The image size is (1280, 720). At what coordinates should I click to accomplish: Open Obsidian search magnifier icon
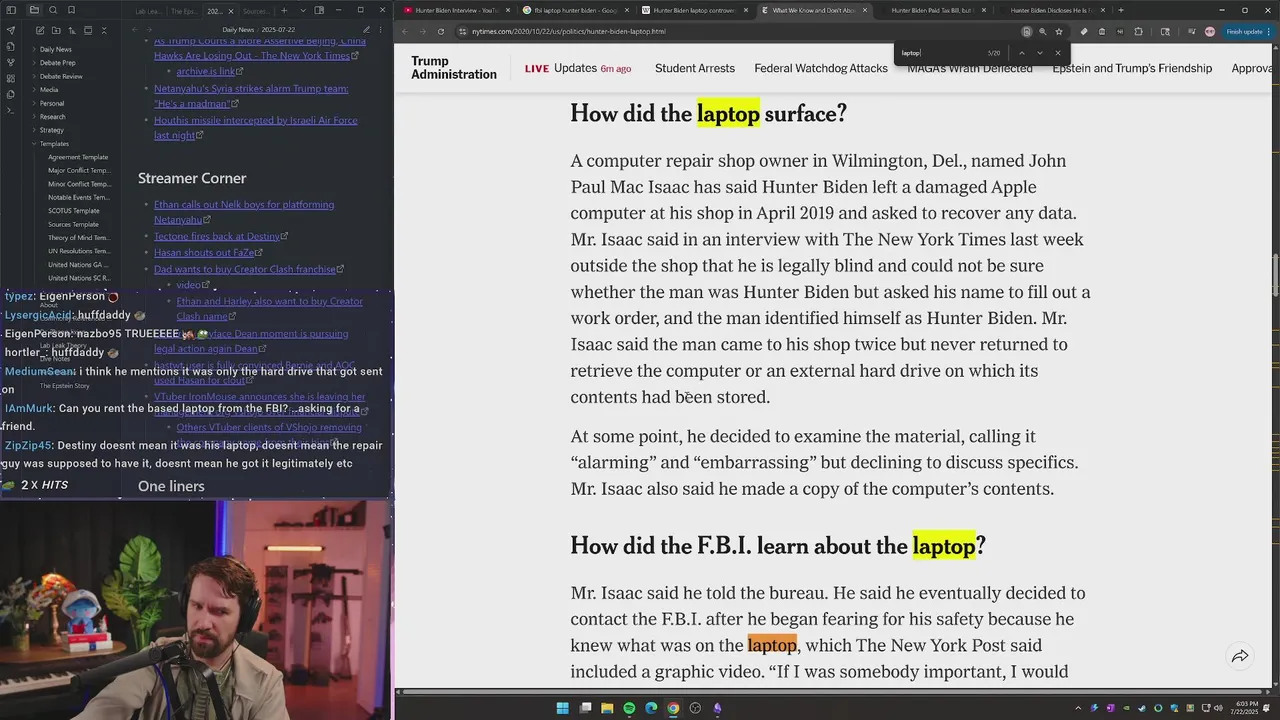pyautogui.click(x=53, y=10)
